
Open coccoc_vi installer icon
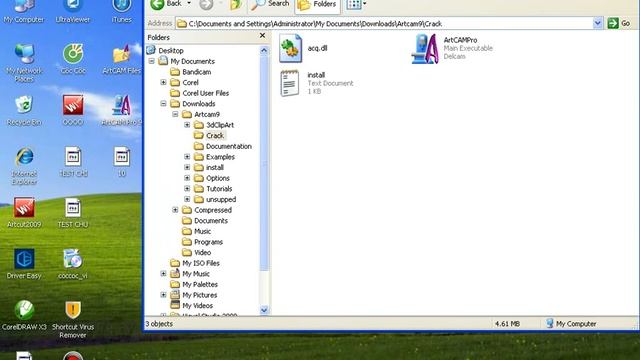coord(73,264)
